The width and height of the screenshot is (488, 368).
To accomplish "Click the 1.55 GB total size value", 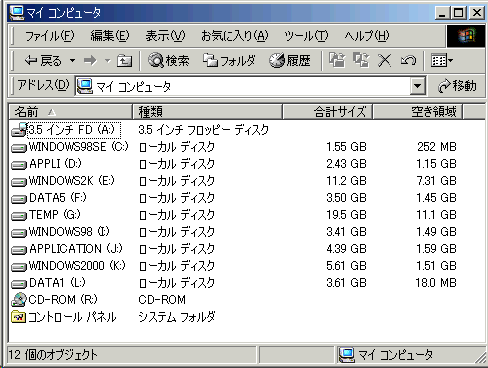I will coord(346,147).
